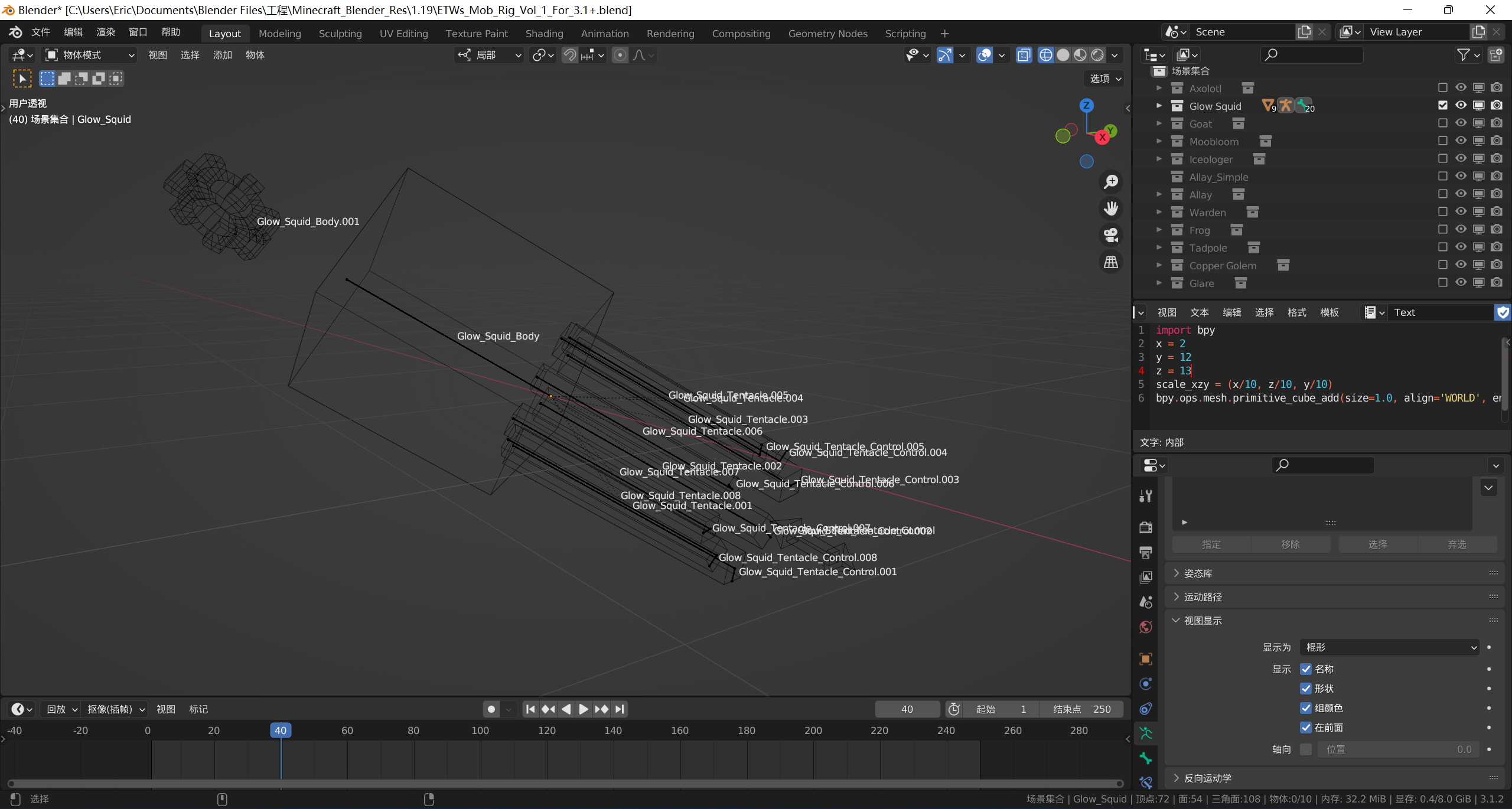The height and width of the screenshot is (809, 1512).
Task: Click the 选项 button in viewport
Action: click(1104, 79)
